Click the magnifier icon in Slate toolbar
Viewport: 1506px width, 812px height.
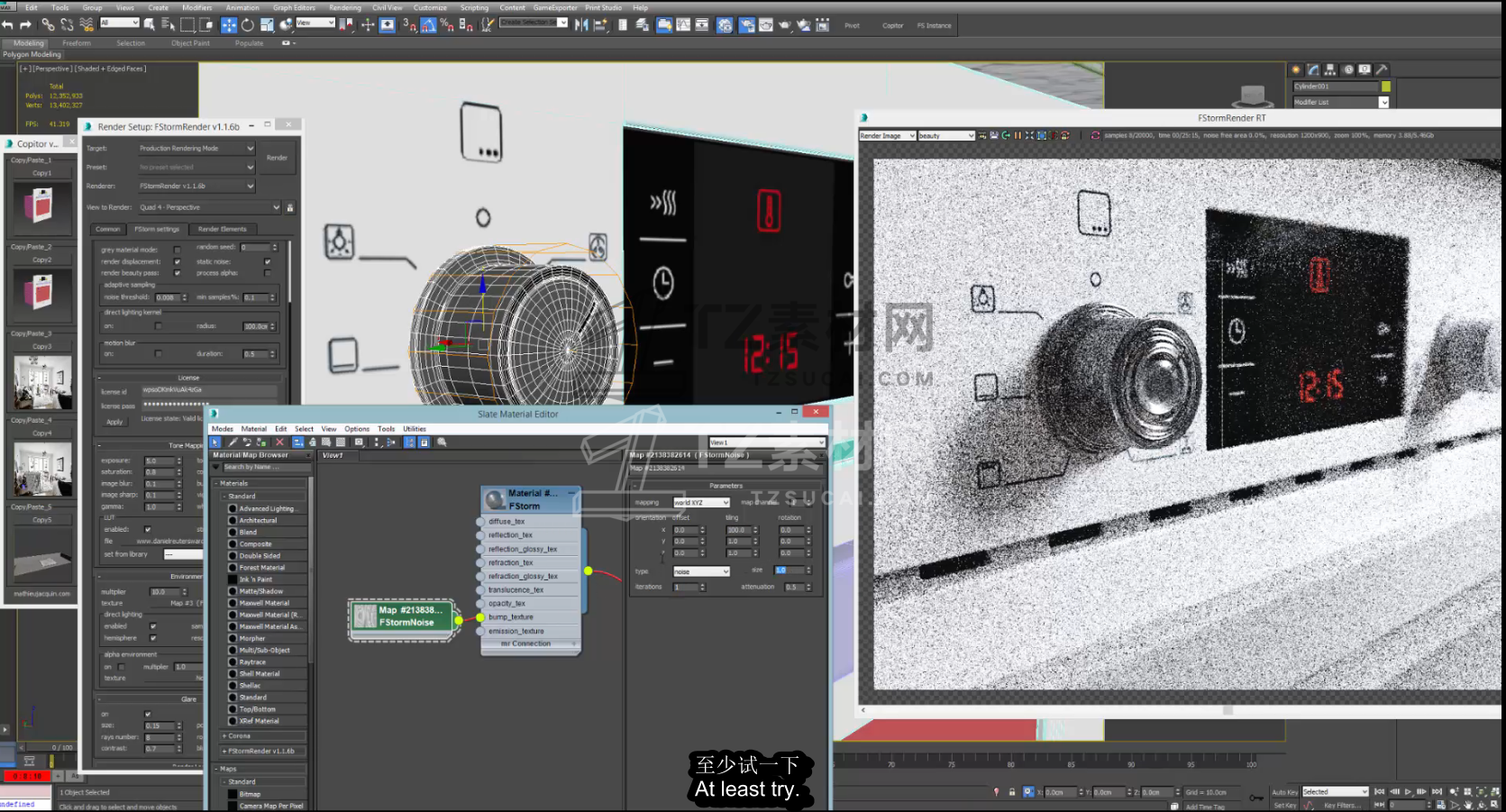point(442,442)
